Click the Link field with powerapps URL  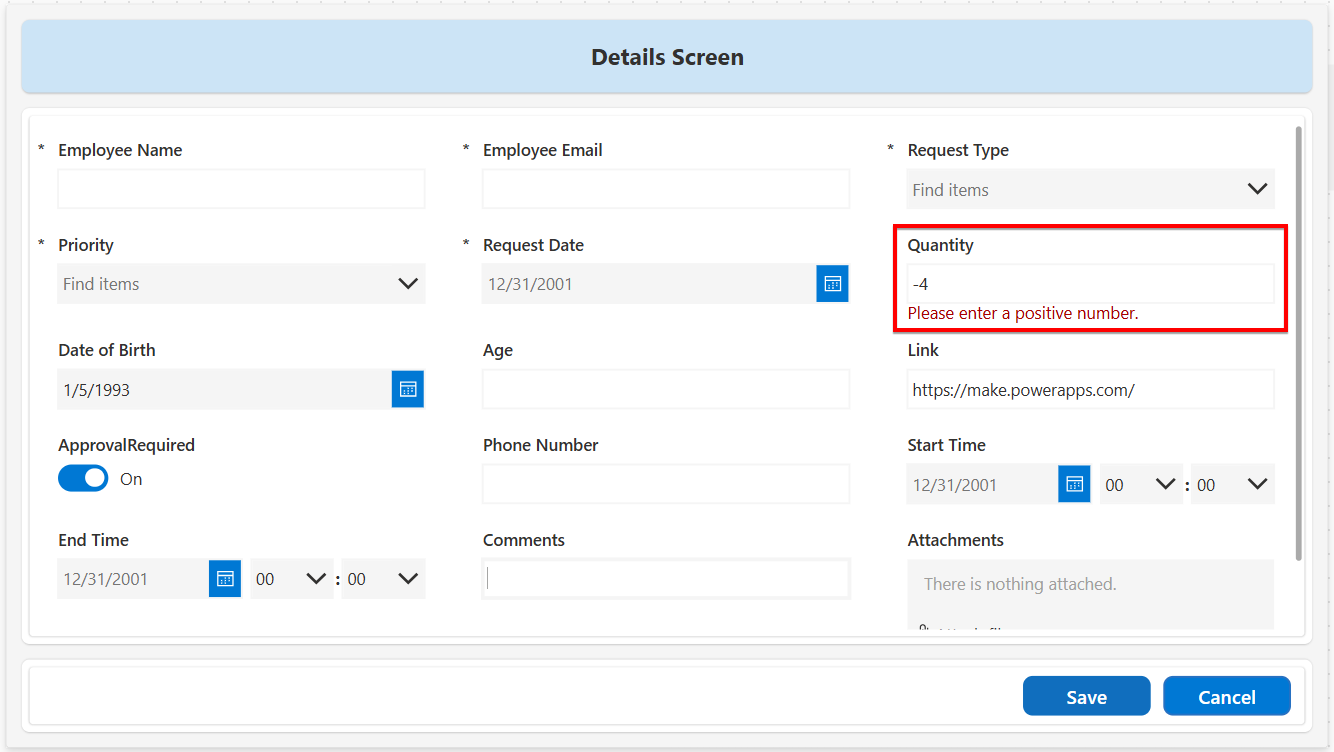(1090, 389)
